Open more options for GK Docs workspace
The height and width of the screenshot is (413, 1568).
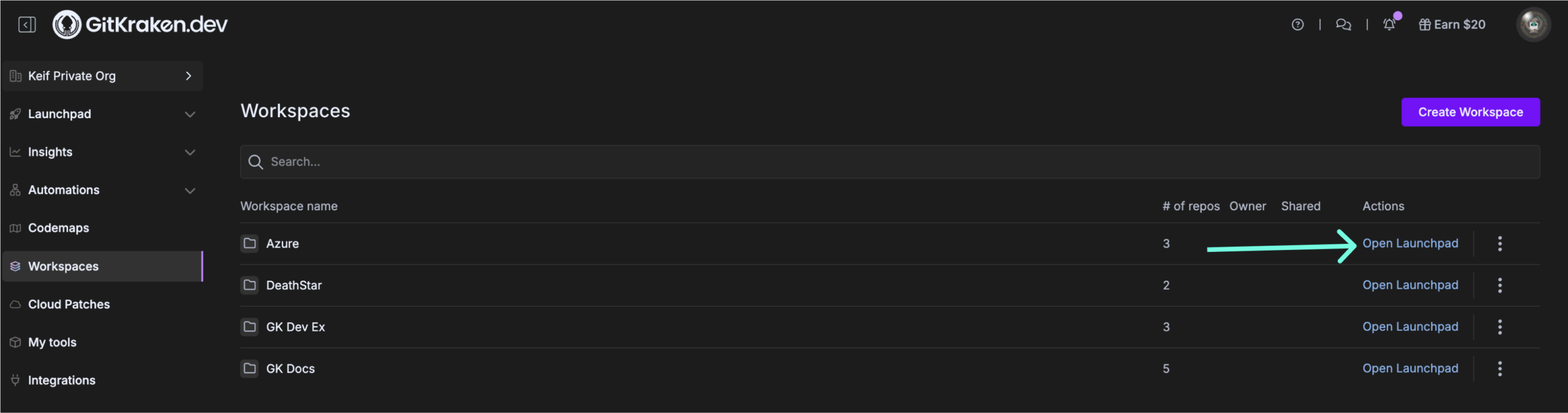[x=1499, y=369]
